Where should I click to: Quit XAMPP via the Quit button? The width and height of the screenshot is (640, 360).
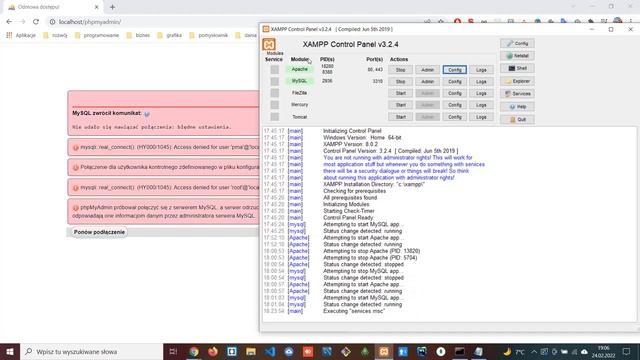pos(517,120)
